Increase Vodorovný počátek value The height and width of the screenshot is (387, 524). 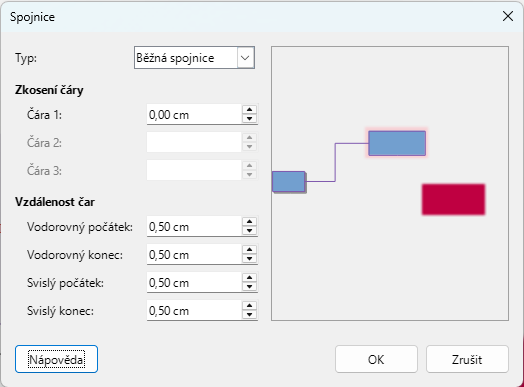click(249, 222)
